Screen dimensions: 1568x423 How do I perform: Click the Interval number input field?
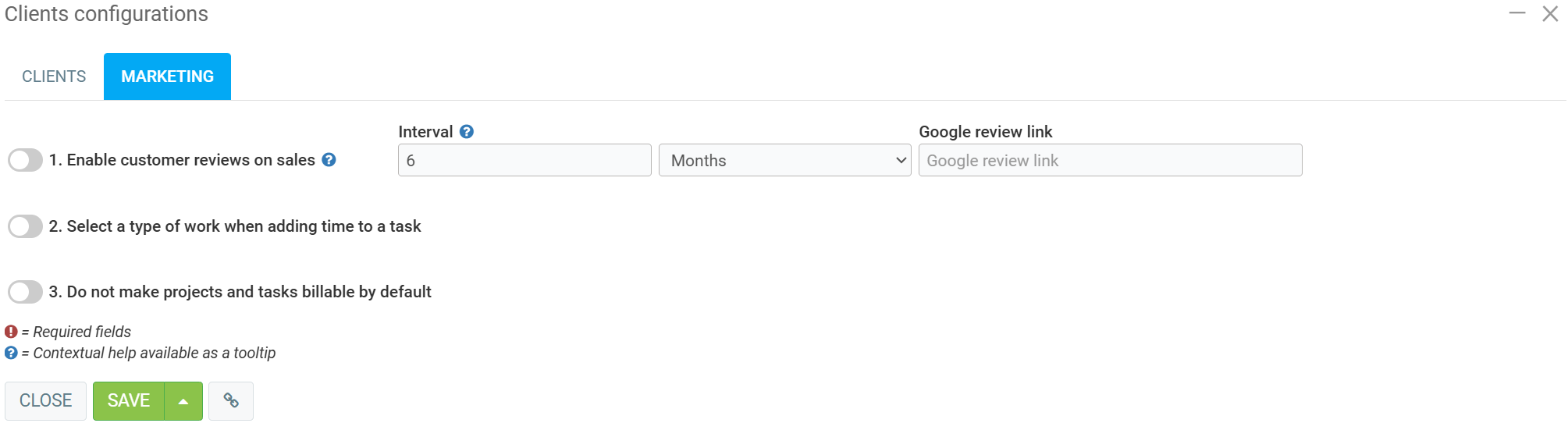524,160
